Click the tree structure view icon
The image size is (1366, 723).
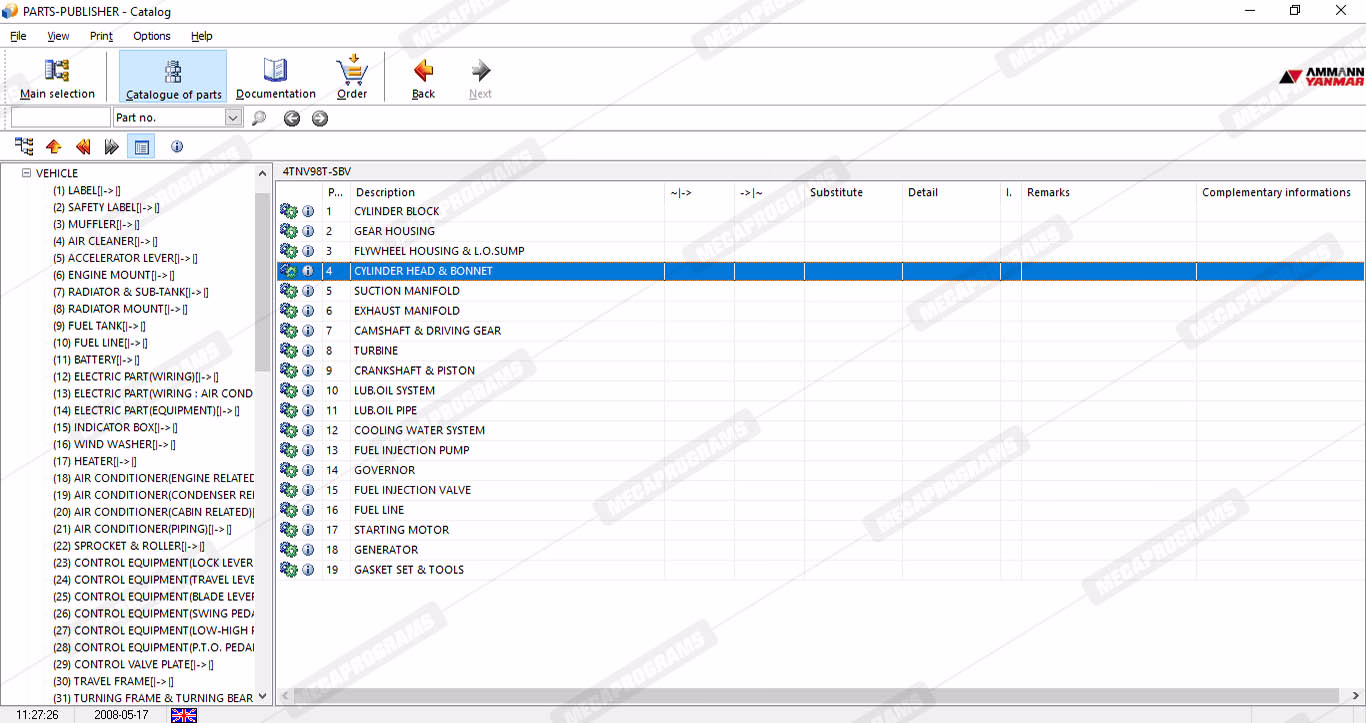pos(25,147)
